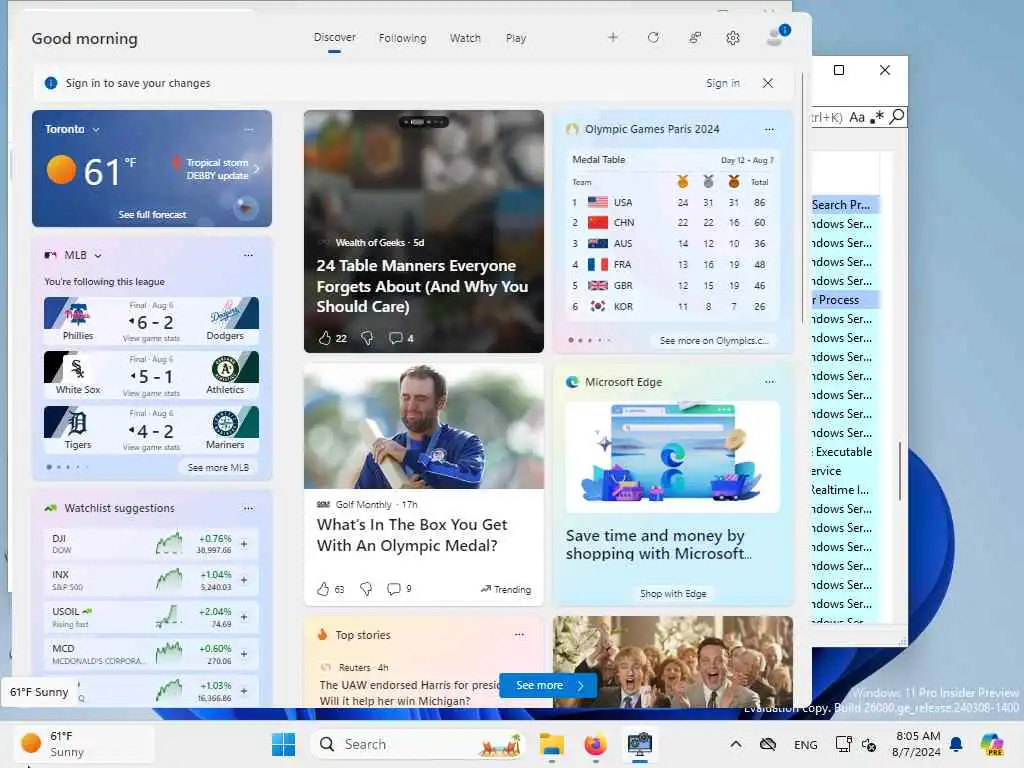Open See full forecast link
This screenshot has height=768, width=1024.
point(152,214)
